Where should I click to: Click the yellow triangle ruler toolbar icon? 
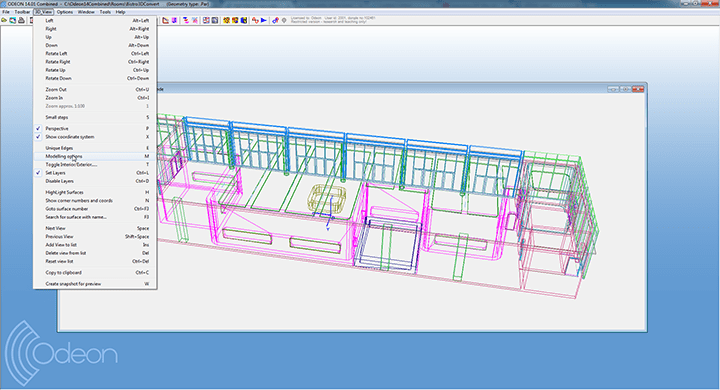pyautogui.click(x=166, y=20)
